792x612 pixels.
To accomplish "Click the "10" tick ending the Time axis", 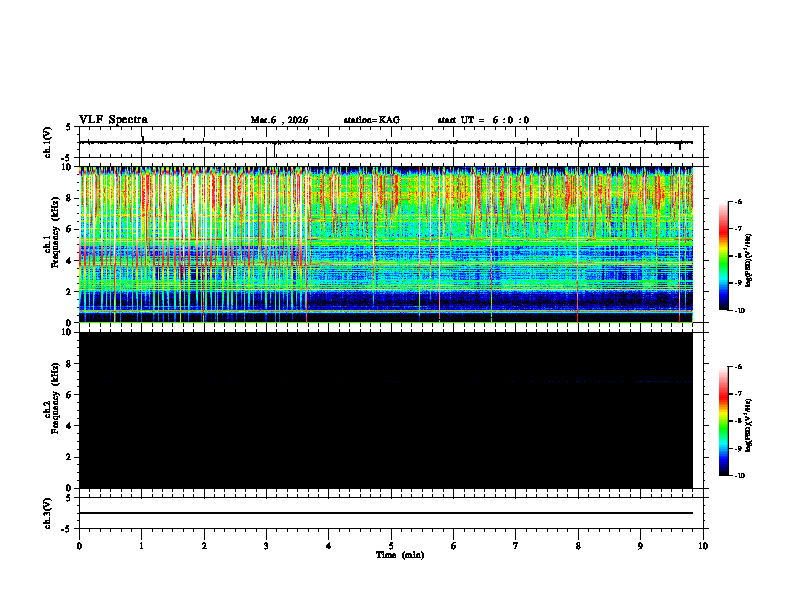I will point(703,546).
